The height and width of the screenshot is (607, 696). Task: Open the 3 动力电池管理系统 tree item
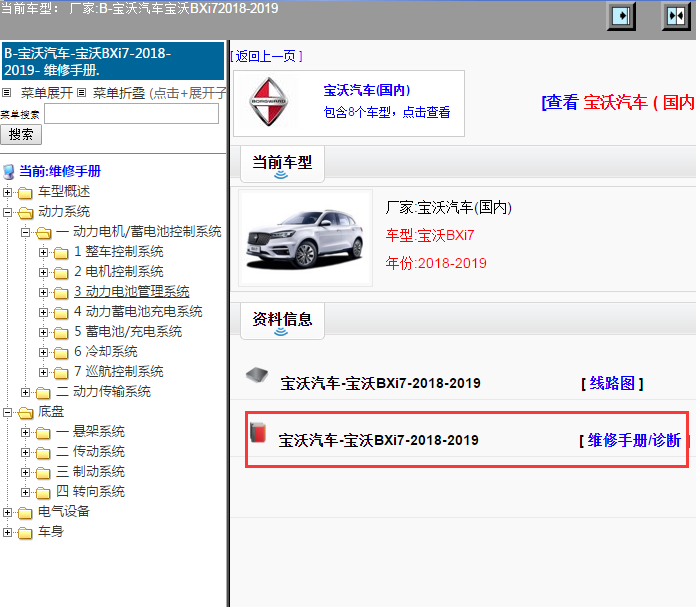point(132,291)
